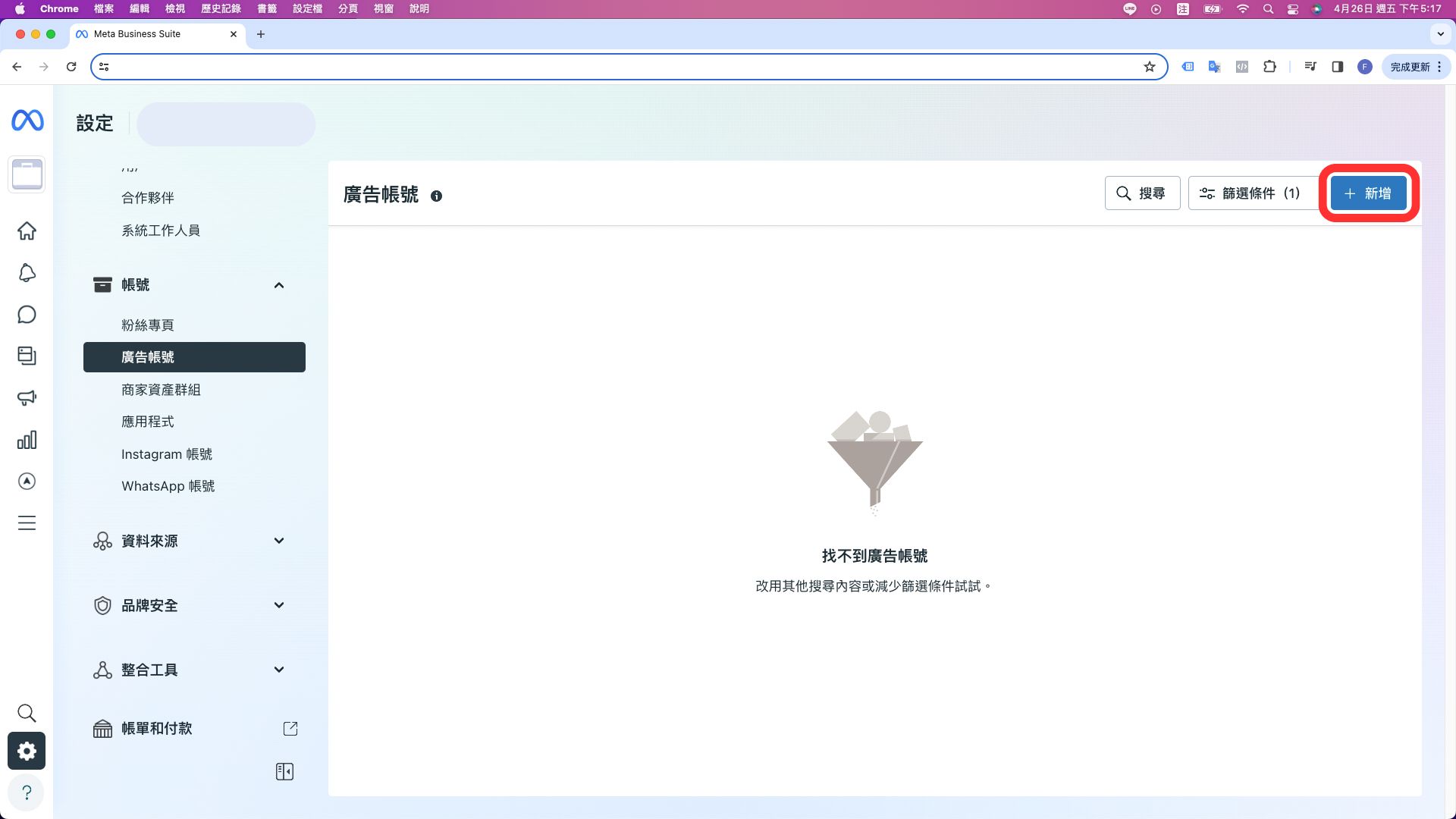Open macOS Control Center icon
The width and height of the screenshot is (1456, 819).
click(x=1293, y=9)
